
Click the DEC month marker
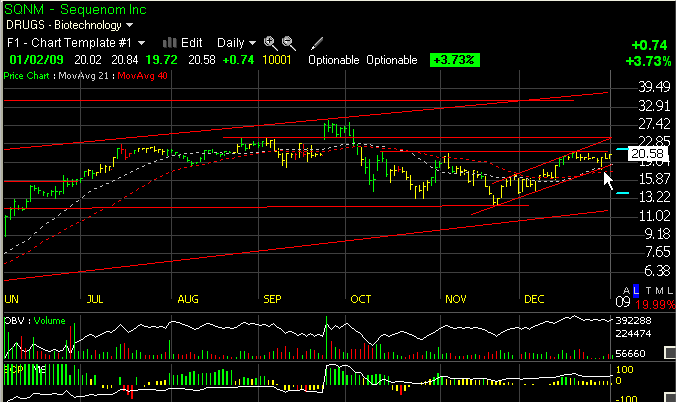coord(534,299)
